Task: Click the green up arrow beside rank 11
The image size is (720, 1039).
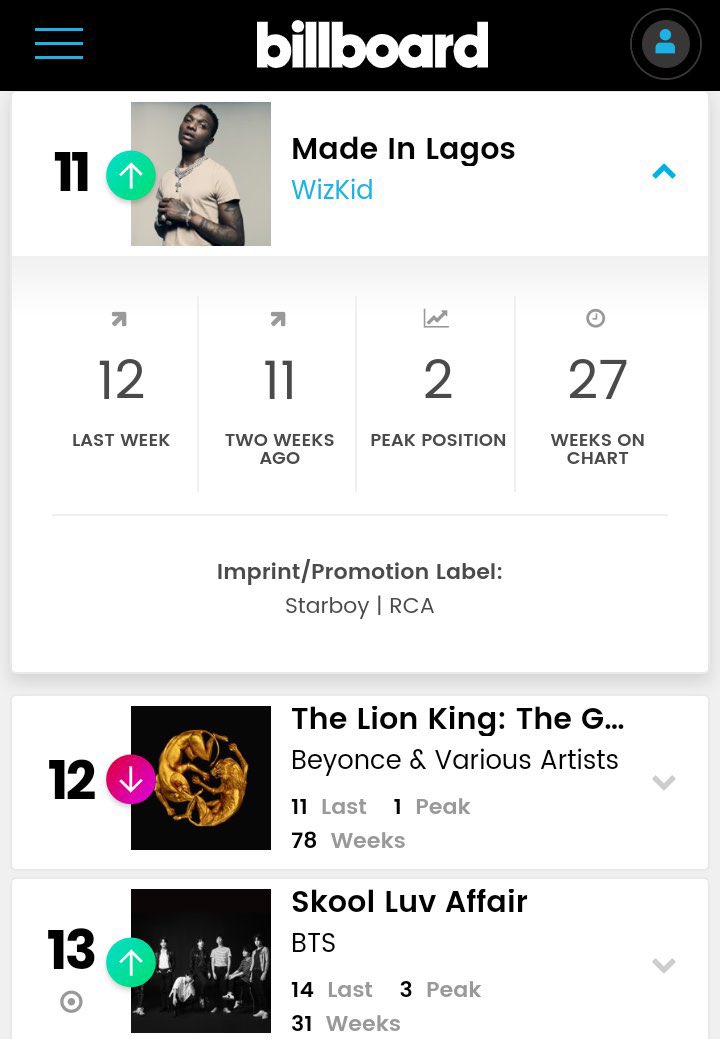Action: (131, 175)
